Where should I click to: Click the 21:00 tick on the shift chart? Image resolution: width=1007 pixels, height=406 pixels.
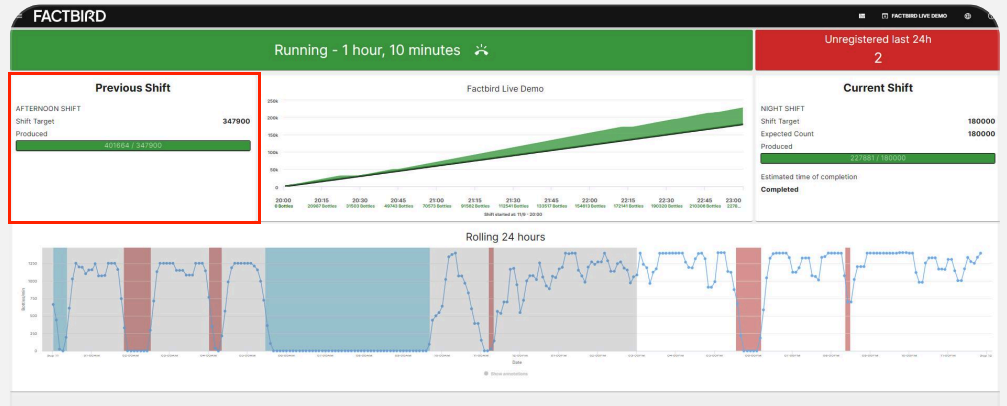[x=436, y=200]
